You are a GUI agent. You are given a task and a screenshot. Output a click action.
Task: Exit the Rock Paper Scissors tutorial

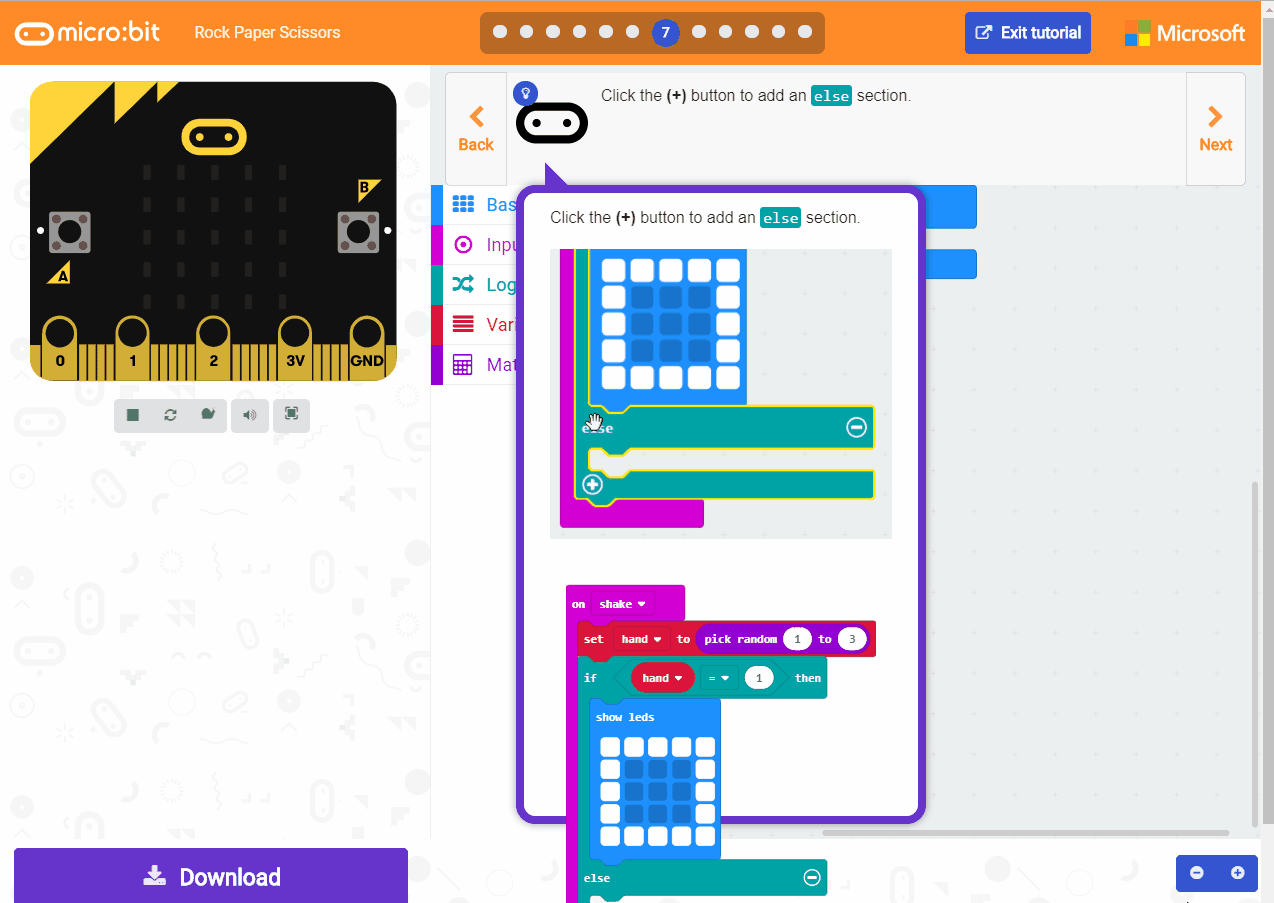pos(1027,33)
